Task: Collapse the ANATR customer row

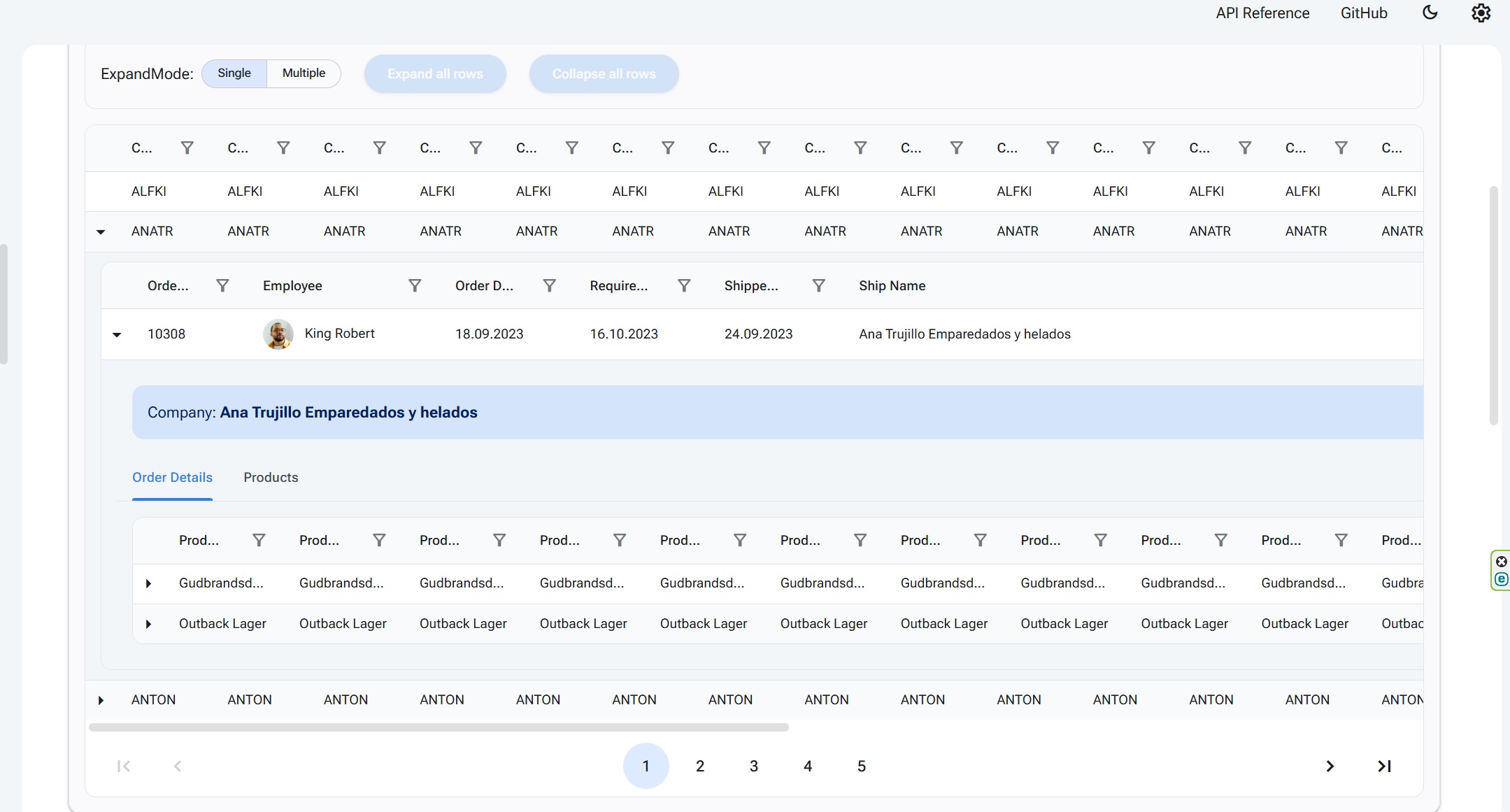Action: 101,232
